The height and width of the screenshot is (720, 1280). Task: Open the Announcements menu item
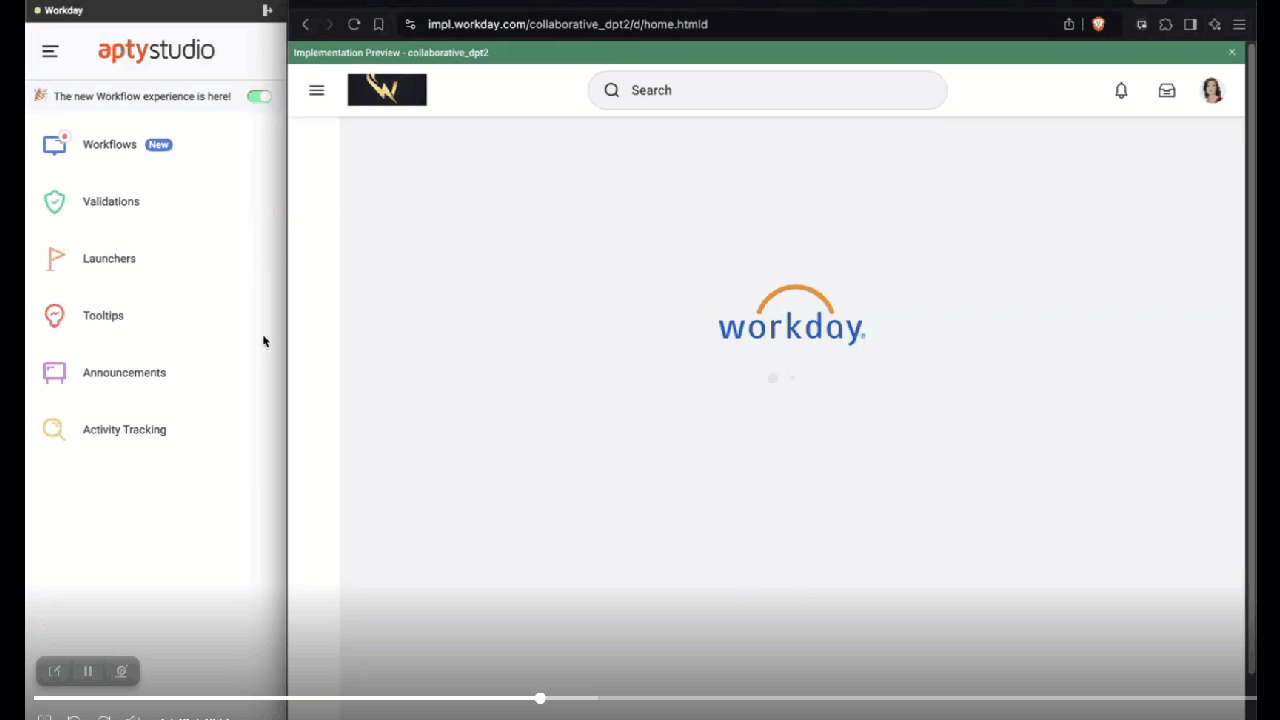[124, 373]
